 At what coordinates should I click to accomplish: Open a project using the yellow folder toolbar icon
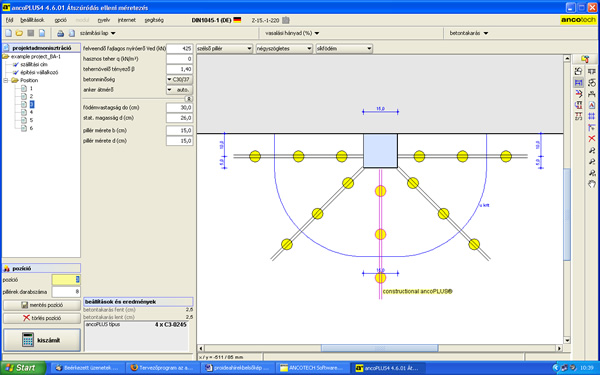(19, 33)
